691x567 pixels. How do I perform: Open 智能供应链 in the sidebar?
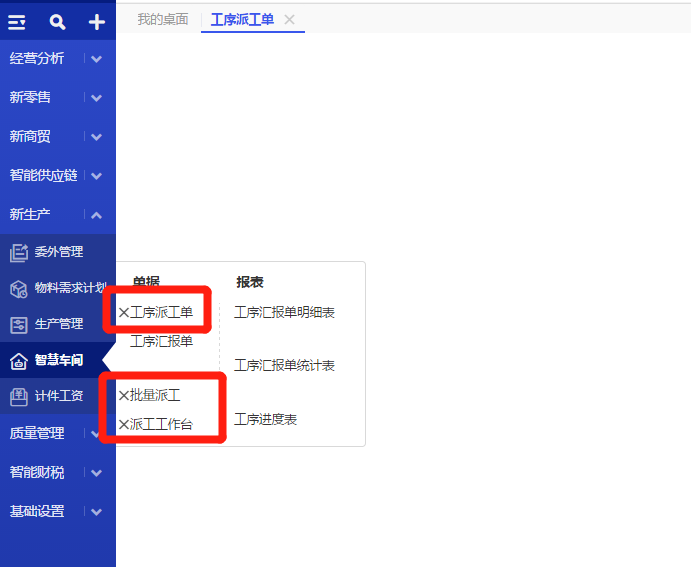(44, 175)
